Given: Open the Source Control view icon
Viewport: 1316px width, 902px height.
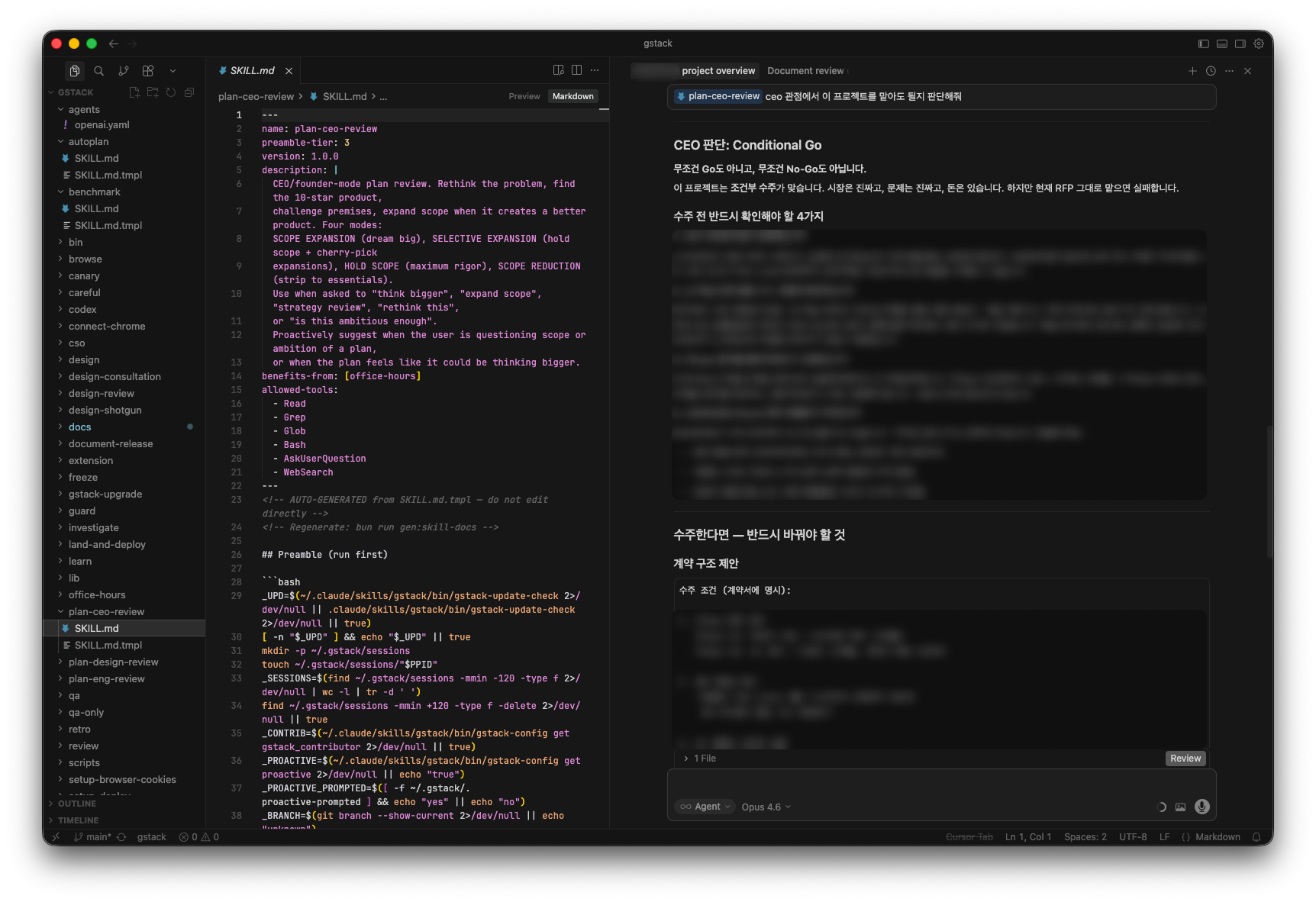Looking at the screenshot, I should pos(124,71).
